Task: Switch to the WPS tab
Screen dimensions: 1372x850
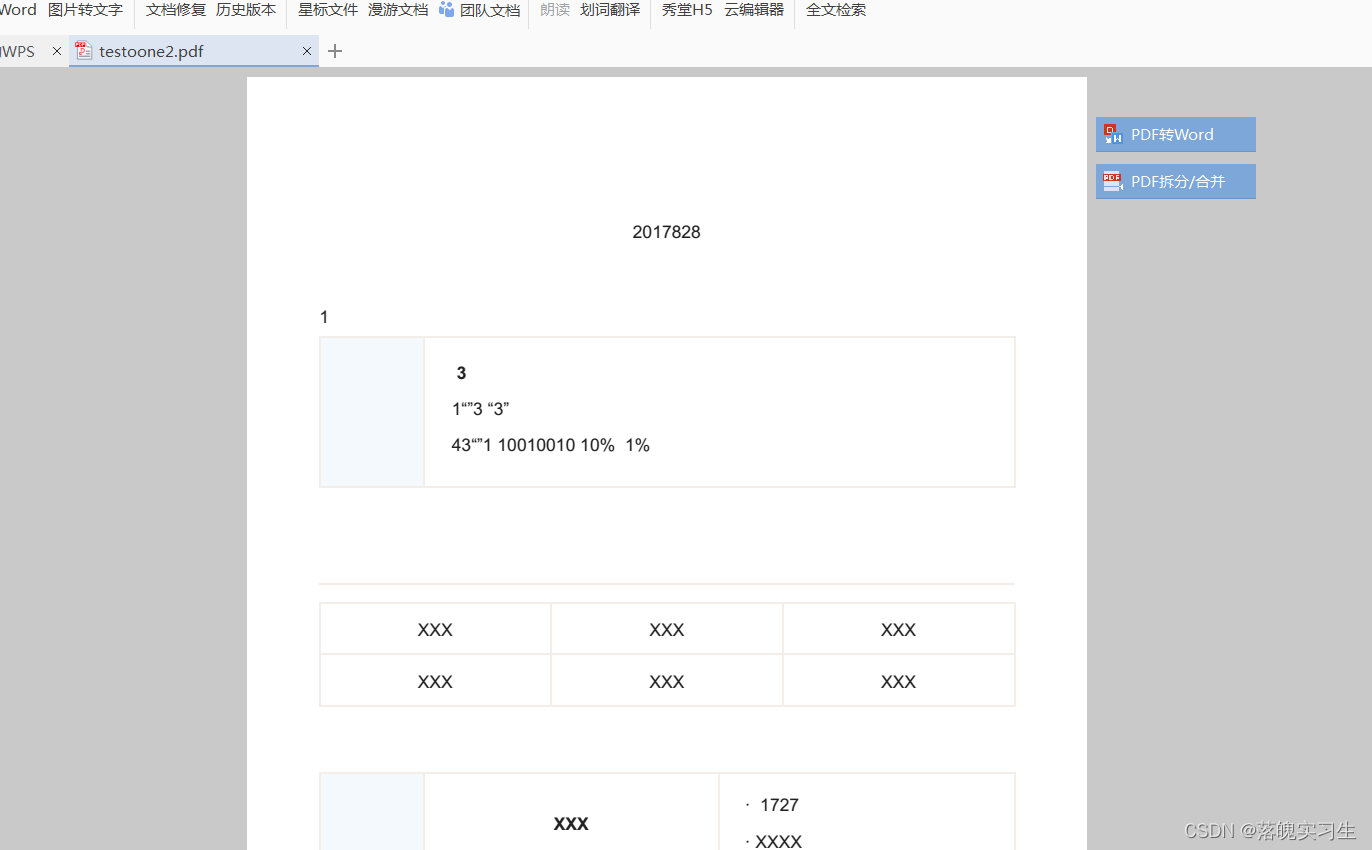Action: point(17,51)
